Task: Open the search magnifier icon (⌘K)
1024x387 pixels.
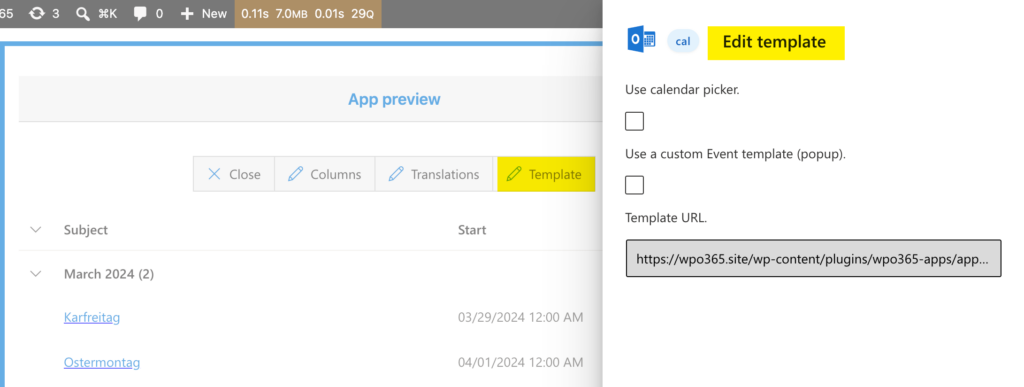Action: [82, 13]
